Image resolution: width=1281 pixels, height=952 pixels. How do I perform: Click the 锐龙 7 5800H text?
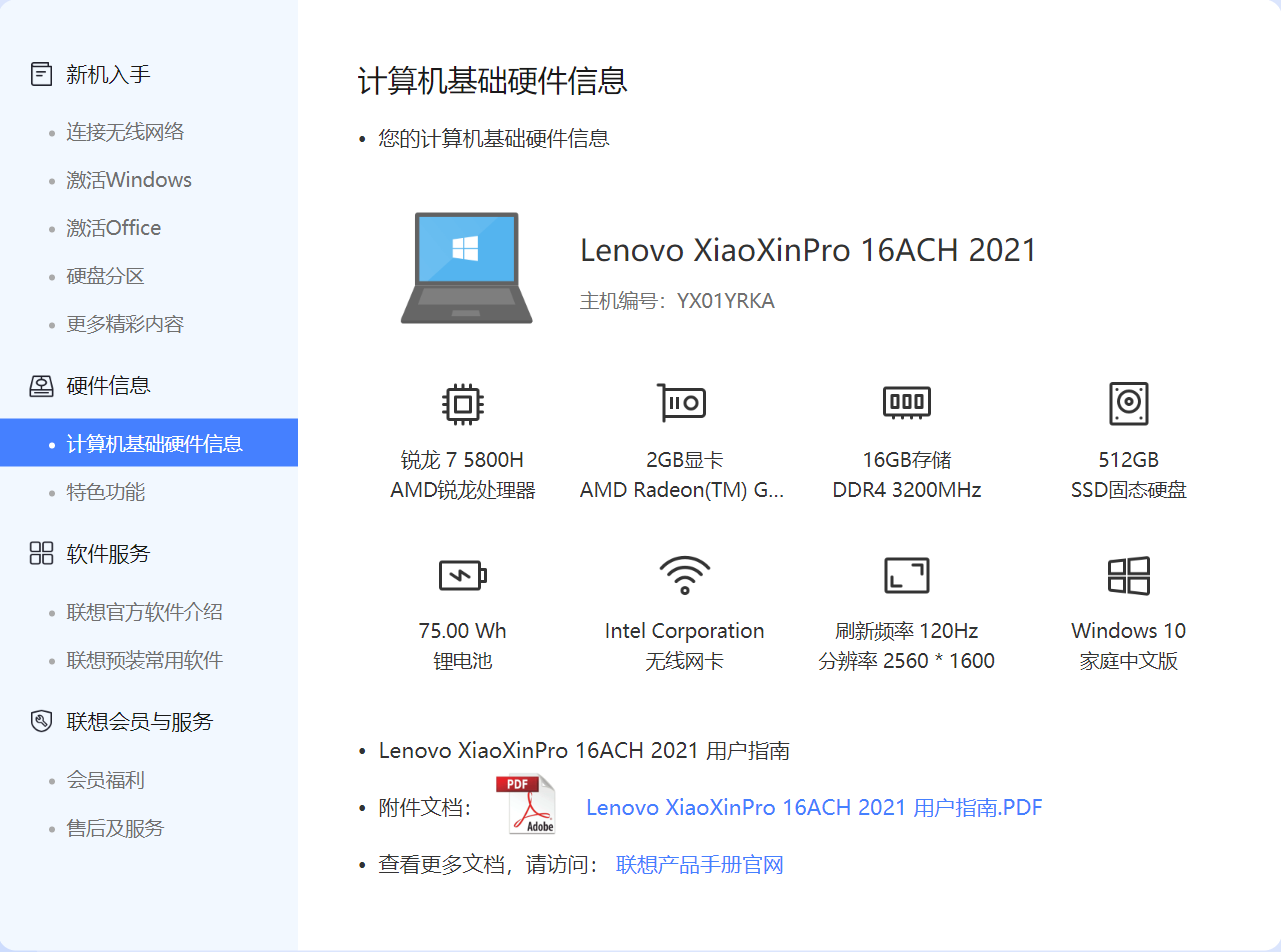click(462, 460)
